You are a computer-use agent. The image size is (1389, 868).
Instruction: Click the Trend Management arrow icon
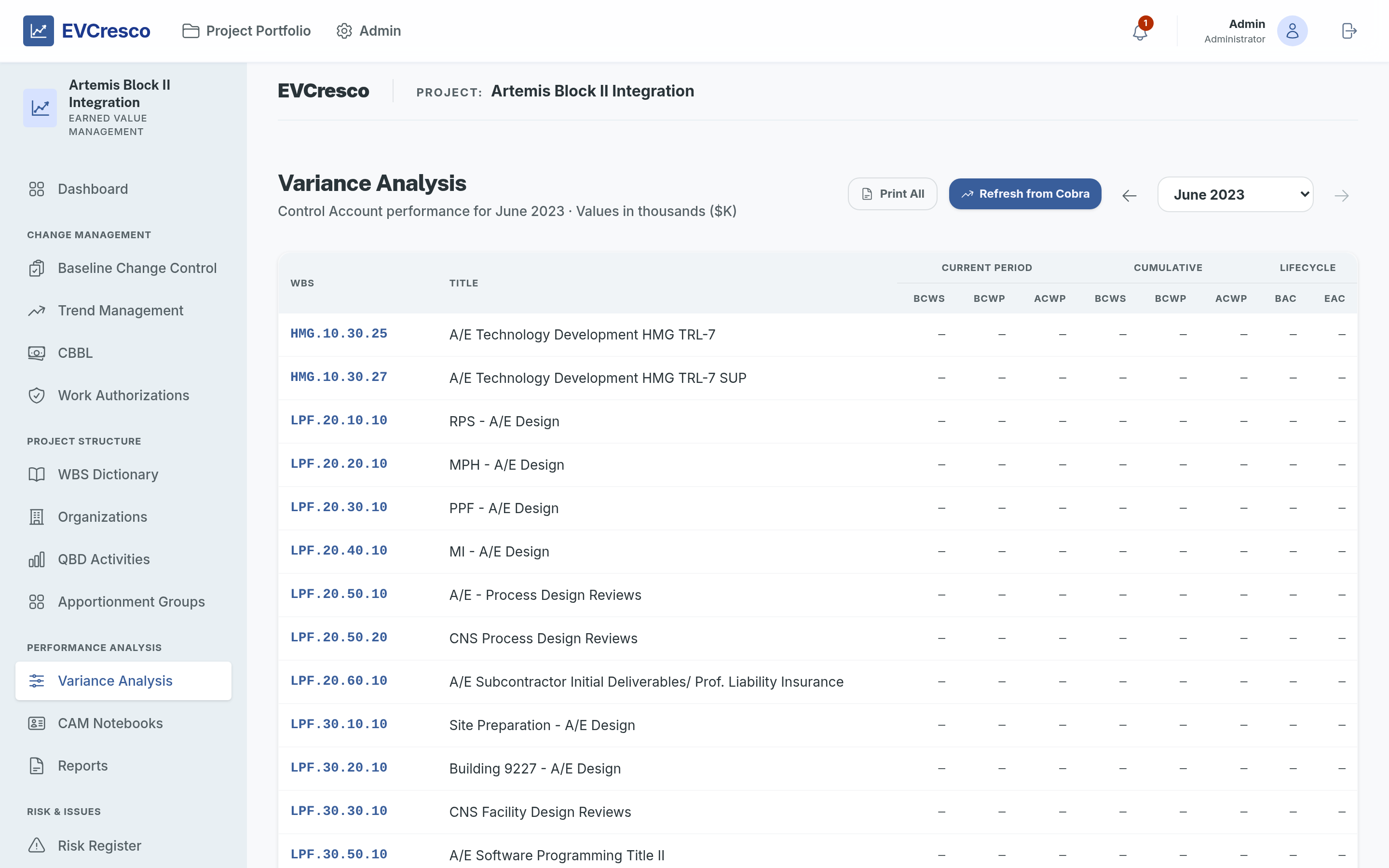click(37, 311)
